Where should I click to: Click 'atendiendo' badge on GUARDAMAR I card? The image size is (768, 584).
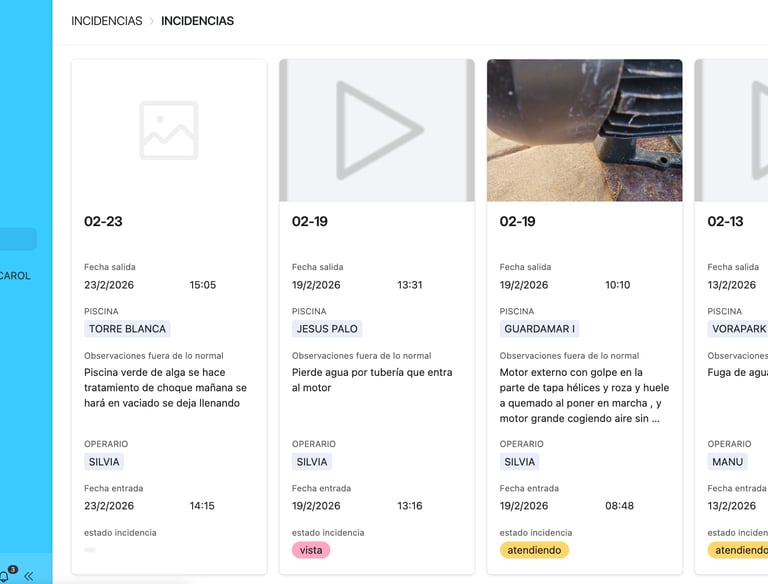(x=534, y=550)
